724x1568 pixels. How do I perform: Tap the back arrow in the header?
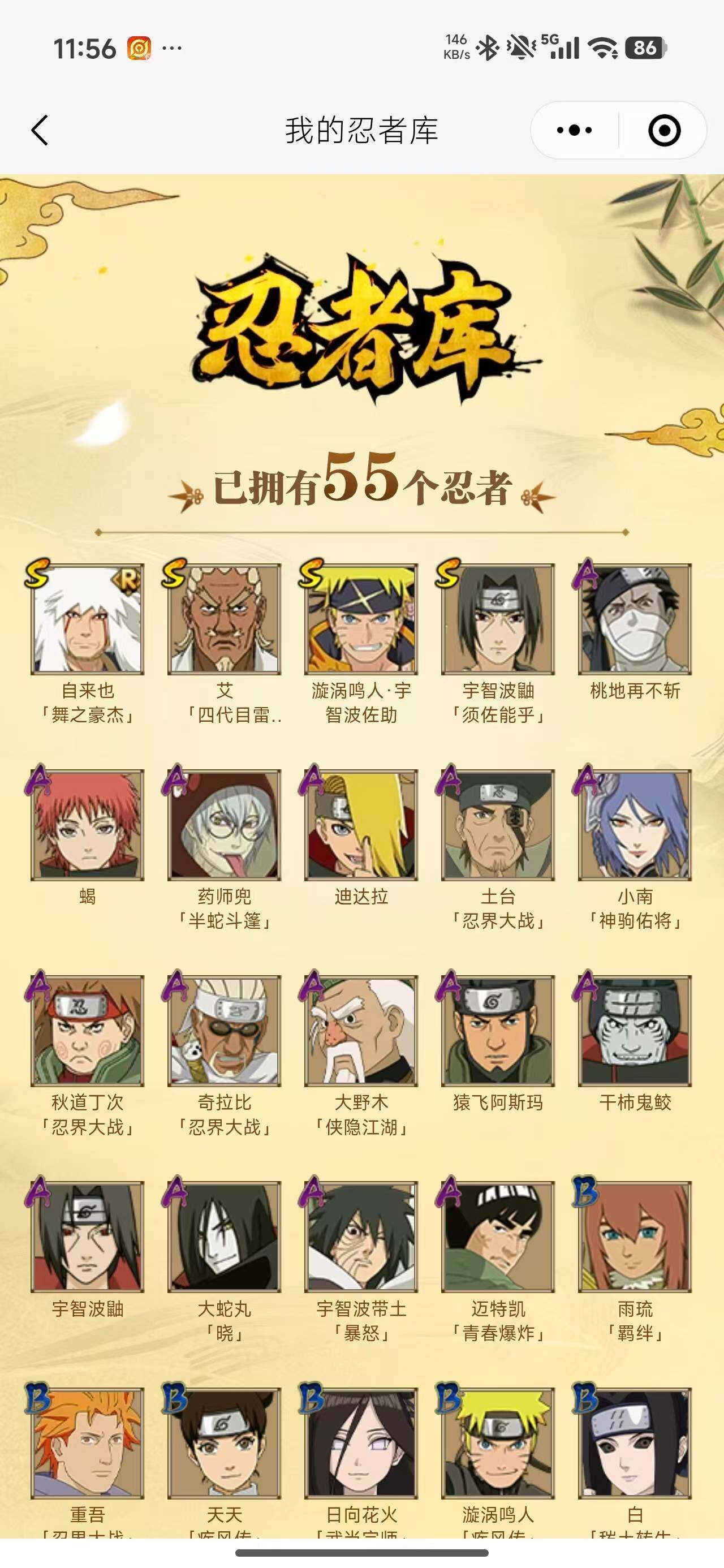[40, 130]
